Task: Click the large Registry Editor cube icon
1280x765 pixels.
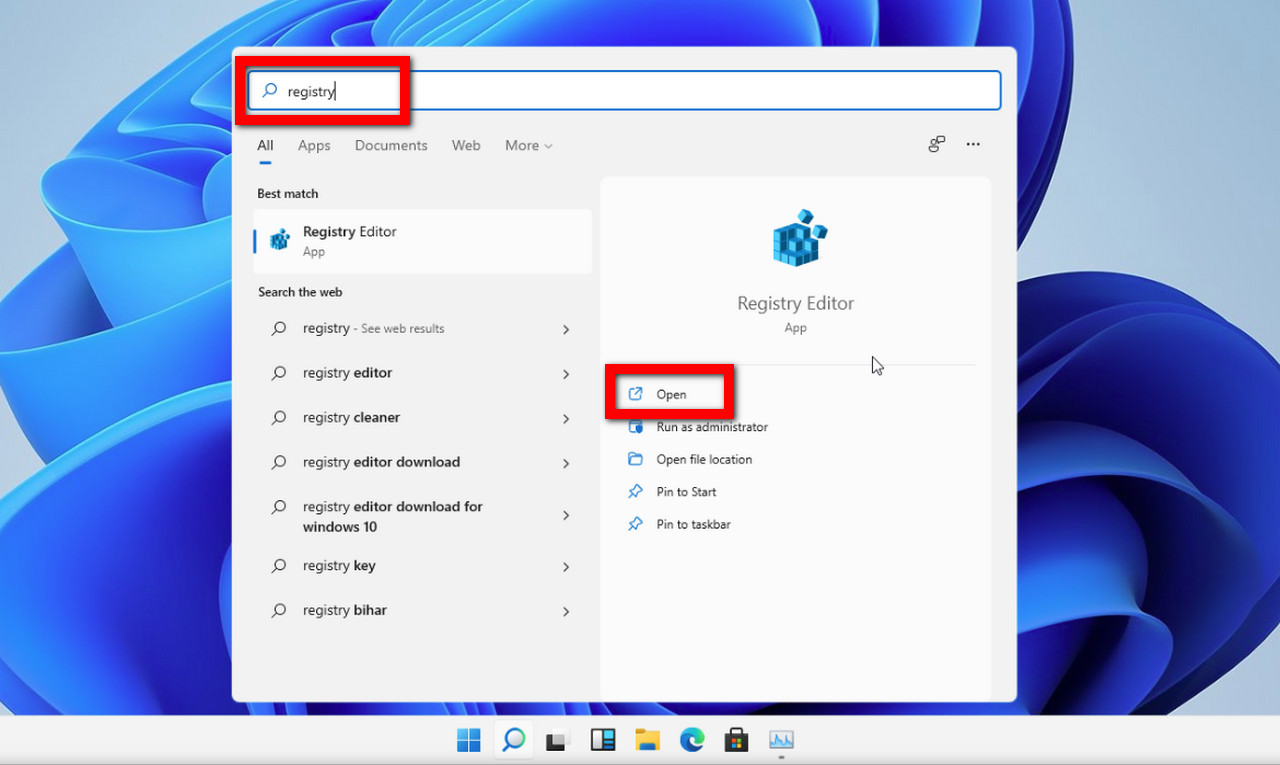Action: (x=799, y=238)
